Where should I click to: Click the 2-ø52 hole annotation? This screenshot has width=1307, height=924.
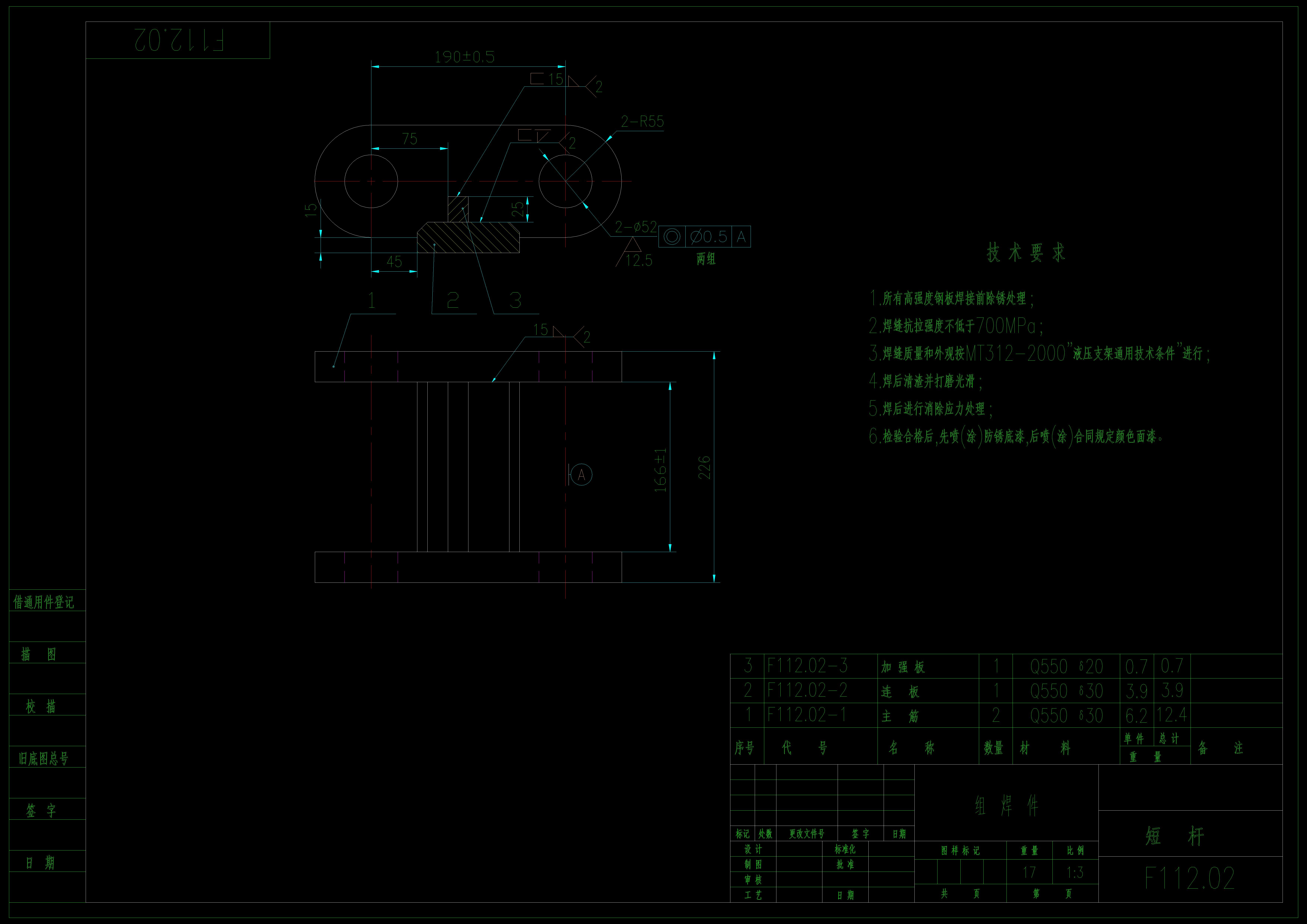tap(636, 227)
